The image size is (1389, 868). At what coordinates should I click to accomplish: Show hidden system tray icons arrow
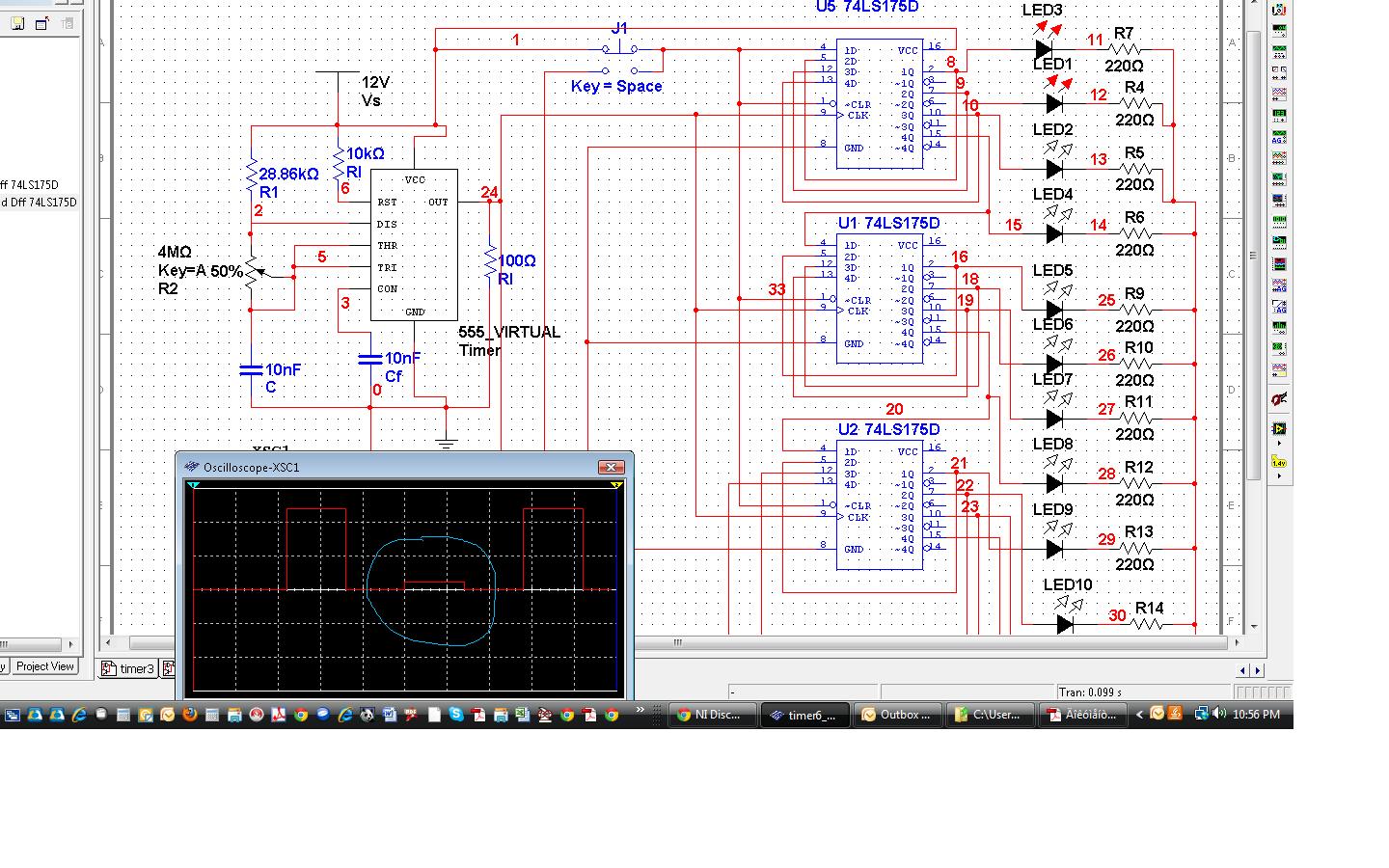1140,715
